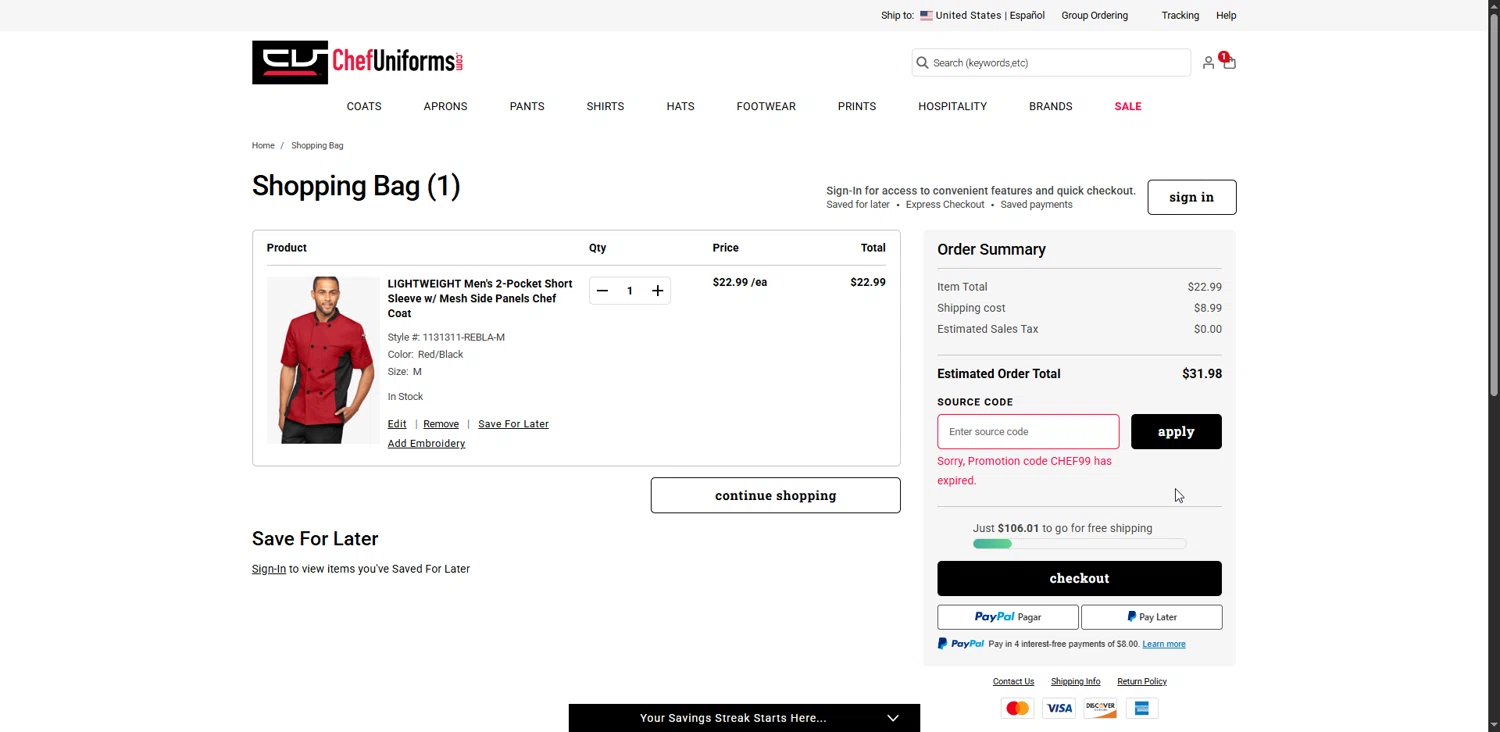This screenshot has height=732, width=1500.
Task: Click the 'Shipping cost' label
Action: [971, 308]
